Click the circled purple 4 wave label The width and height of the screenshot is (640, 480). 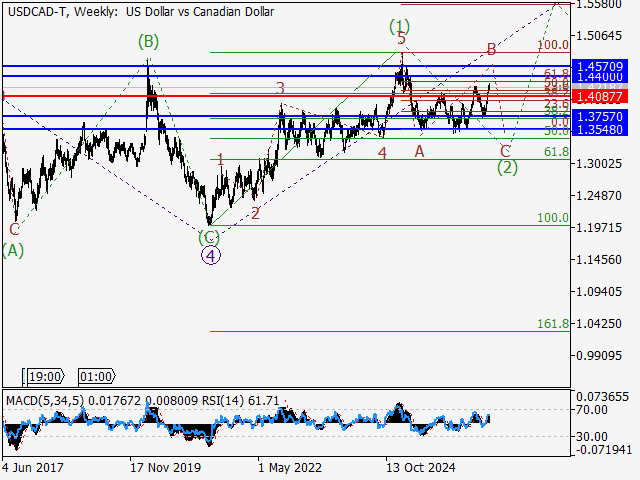(x=211, y=256)
